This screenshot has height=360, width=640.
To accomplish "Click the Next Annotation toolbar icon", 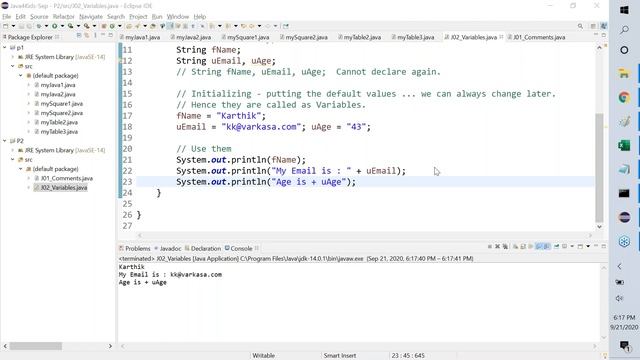I will pyautogui.click(x=212, y=26).
